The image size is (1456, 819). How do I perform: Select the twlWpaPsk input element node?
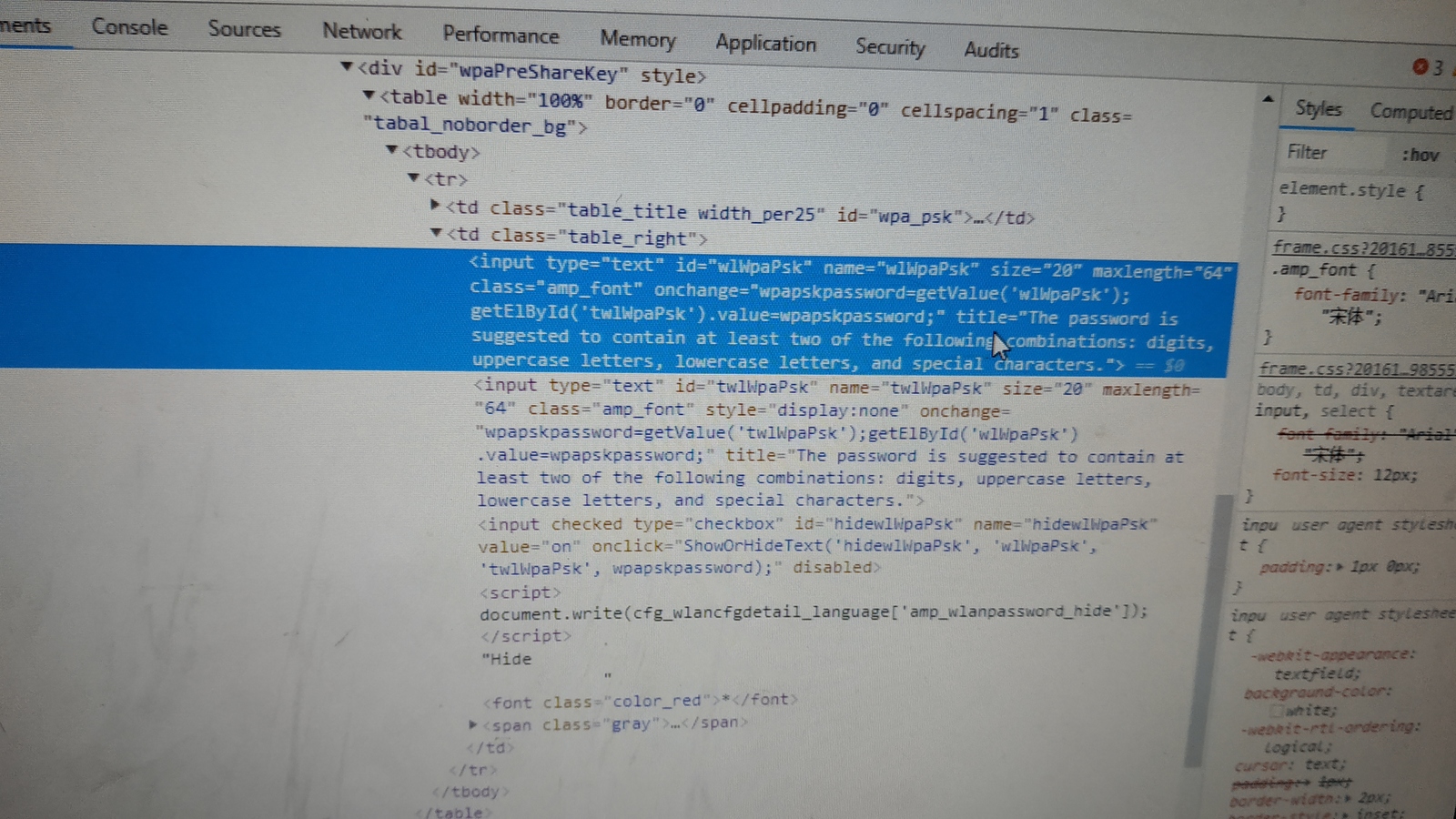[x=837, y=443]
